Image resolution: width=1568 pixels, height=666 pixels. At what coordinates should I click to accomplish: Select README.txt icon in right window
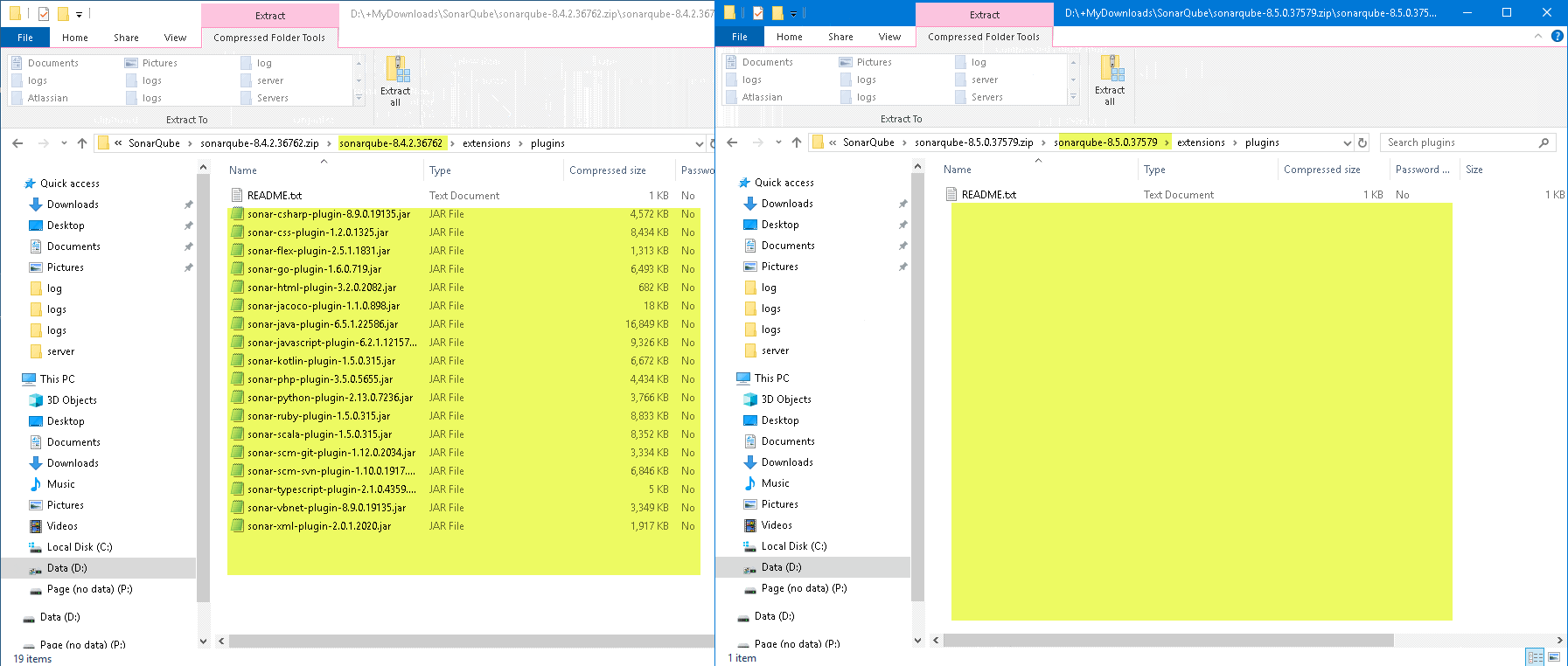[x=951, y=195]
